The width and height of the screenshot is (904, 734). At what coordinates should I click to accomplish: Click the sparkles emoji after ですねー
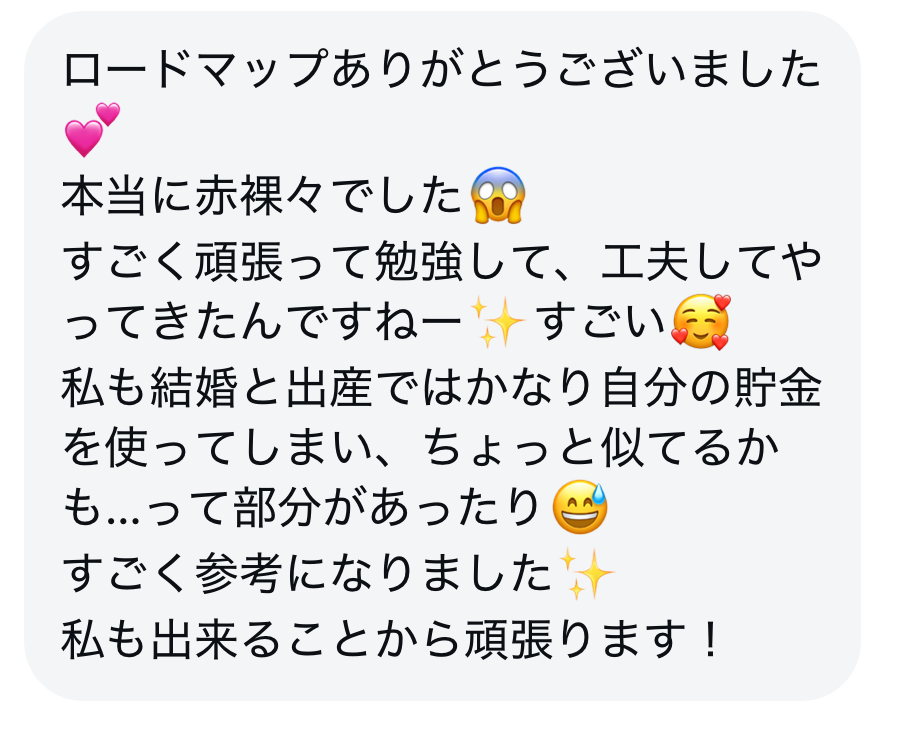tap(498, 322)
